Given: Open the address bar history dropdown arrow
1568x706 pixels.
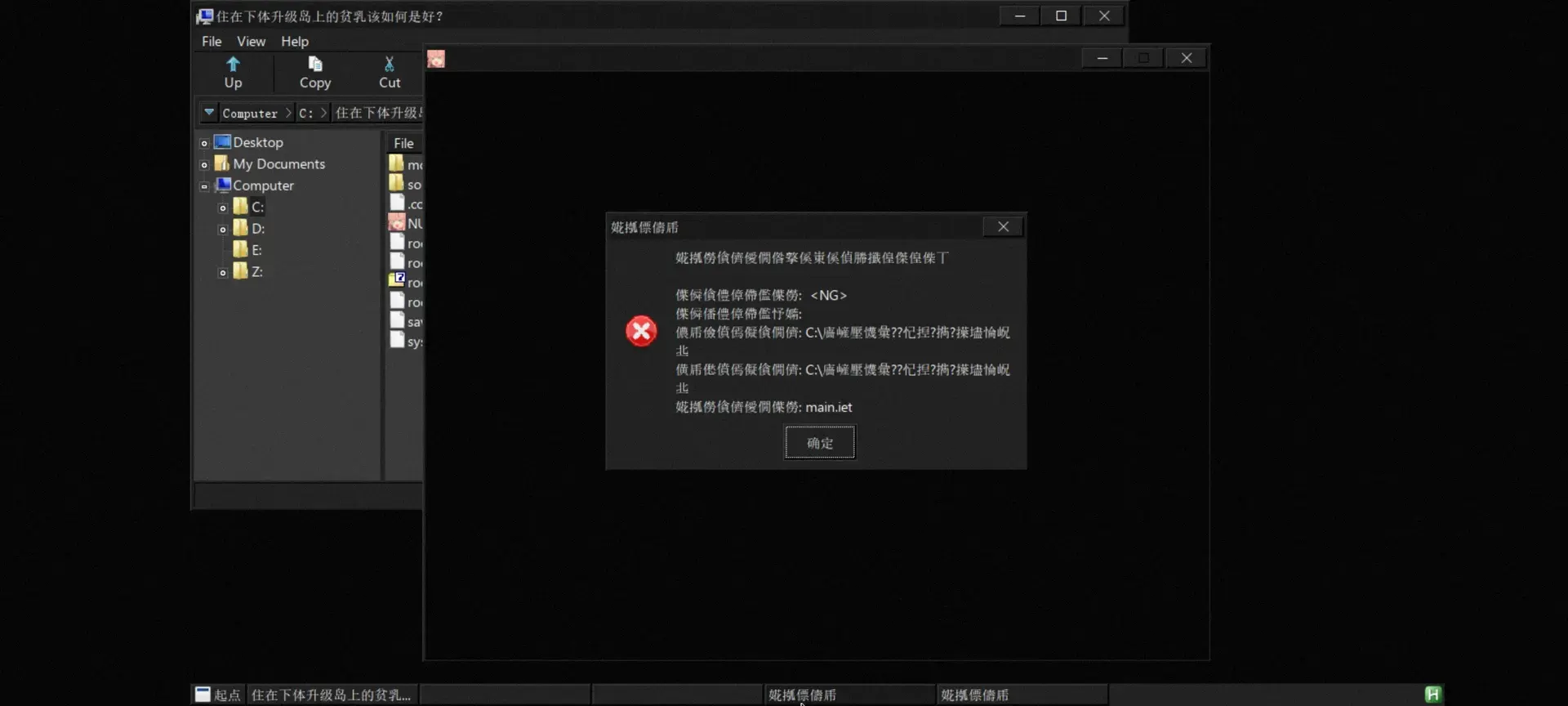Looking at the screenshot, I should [x=209, y=112].
